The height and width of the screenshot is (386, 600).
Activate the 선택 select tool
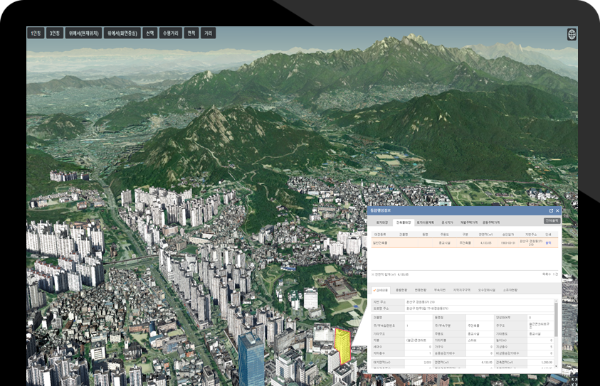click(x=150, y=33)
